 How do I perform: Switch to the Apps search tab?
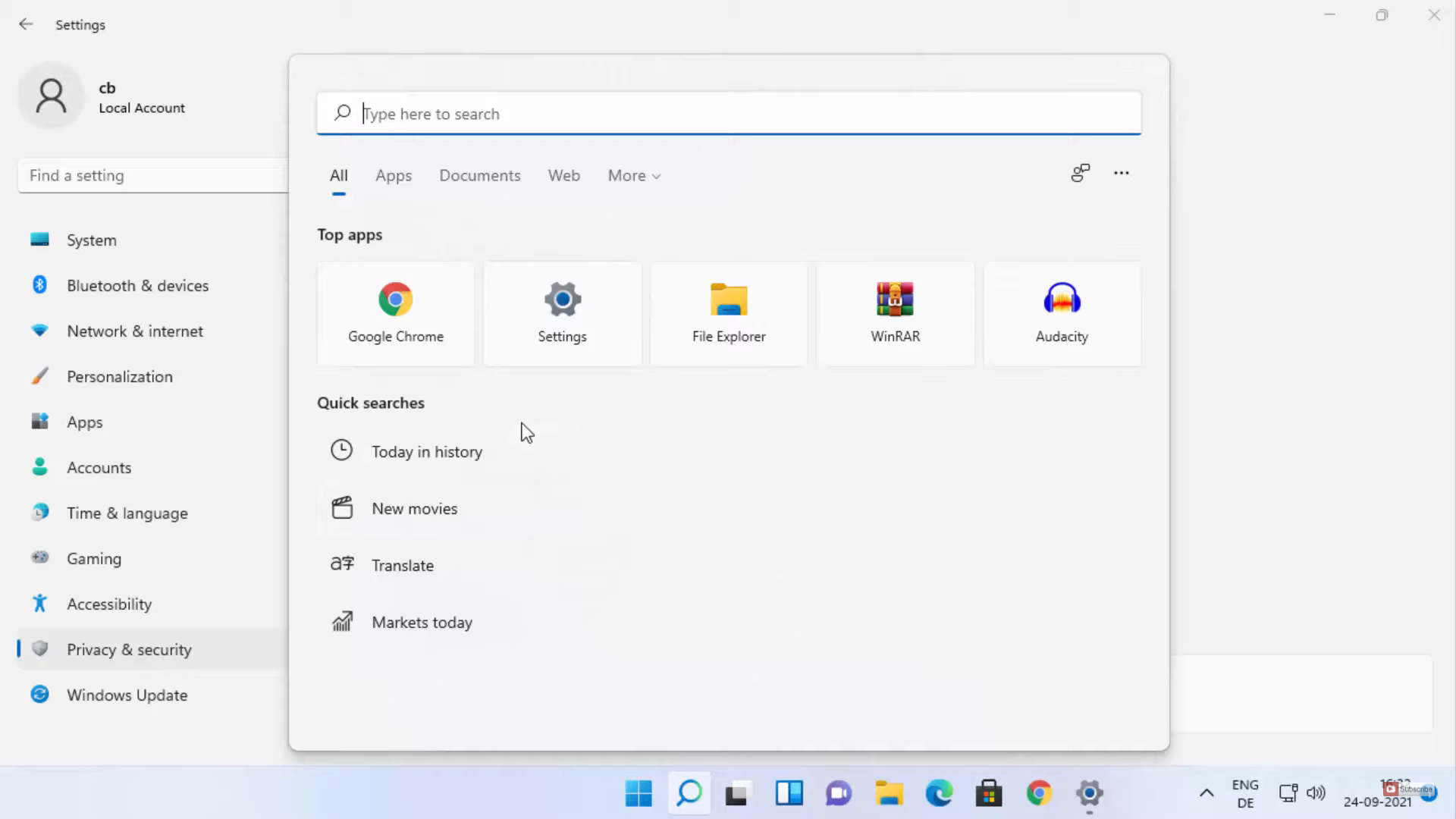tap(393, 176)
